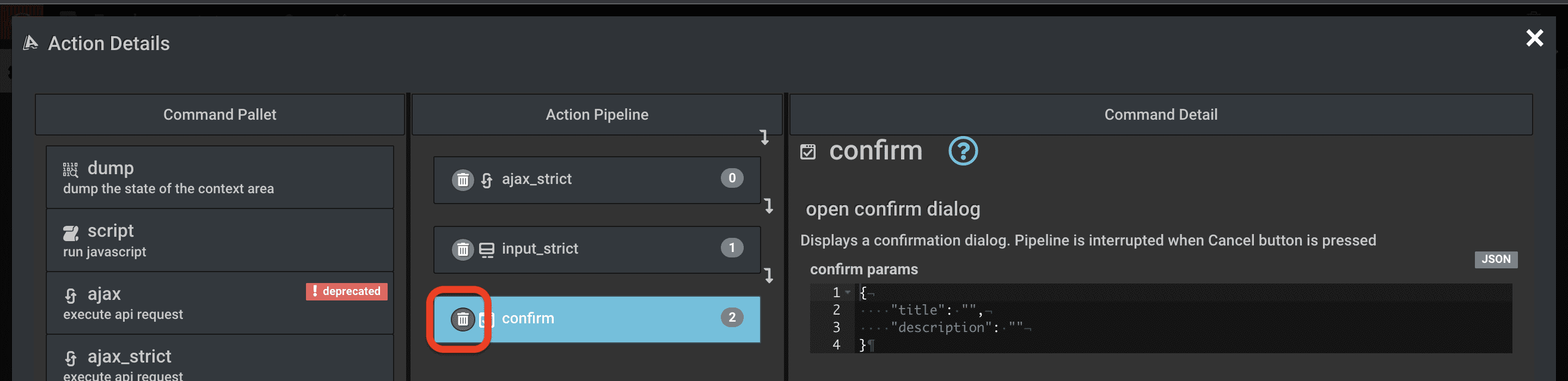The width and height of the screenshot is (1568, 381).
Task: Click the insert arrow below input_strict step
Action: [769, 276]
